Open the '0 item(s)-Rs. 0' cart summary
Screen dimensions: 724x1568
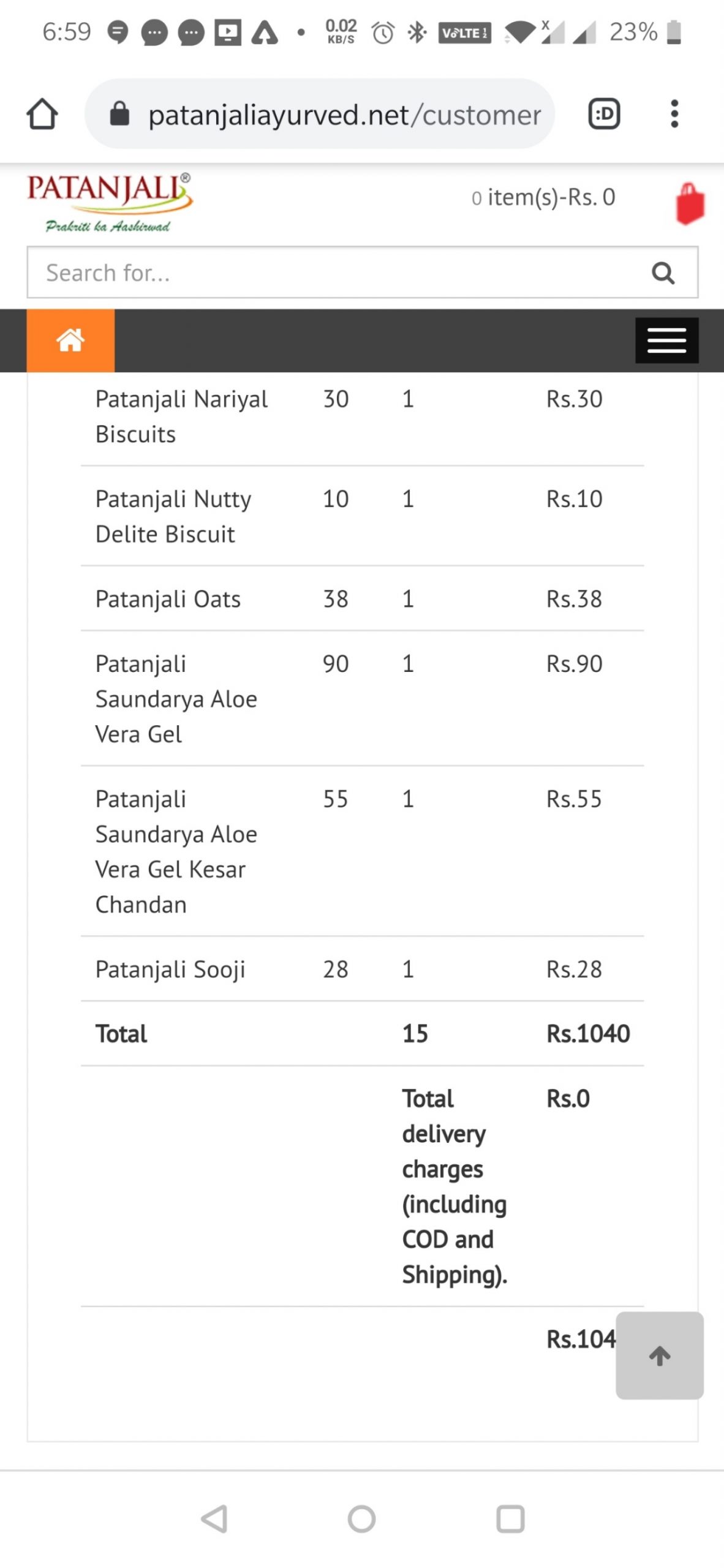coord(543,198)
